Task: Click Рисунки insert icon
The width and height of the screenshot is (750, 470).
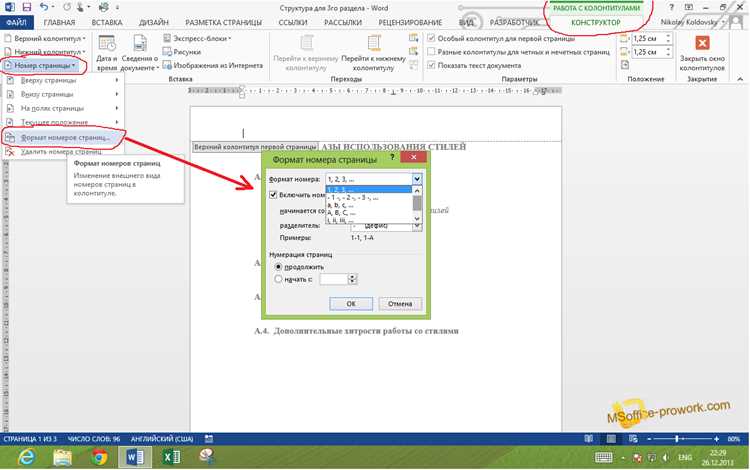Action: [x=182, y=52]
